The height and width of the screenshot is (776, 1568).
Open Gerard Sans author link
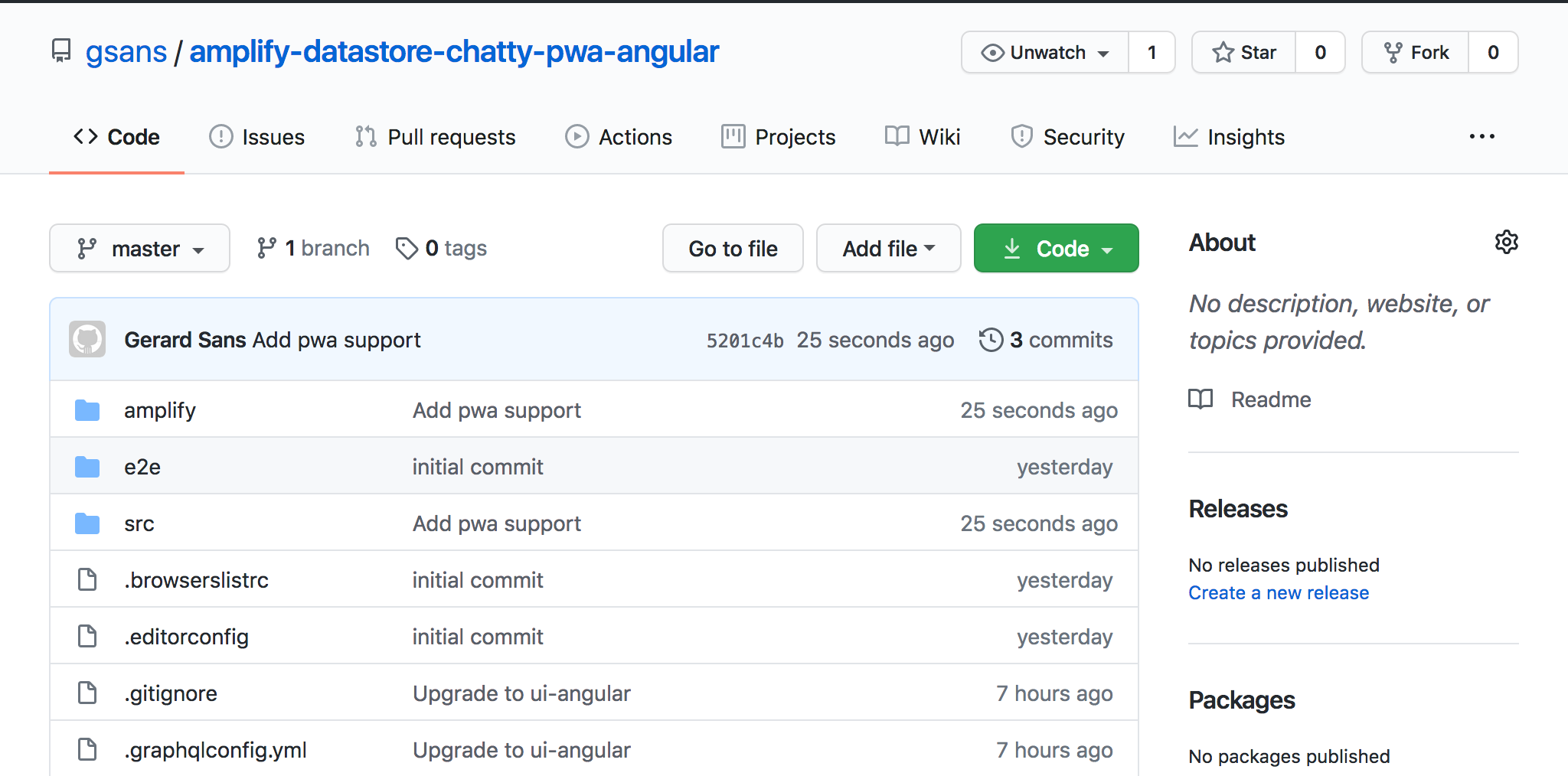(x=185, y=340)
